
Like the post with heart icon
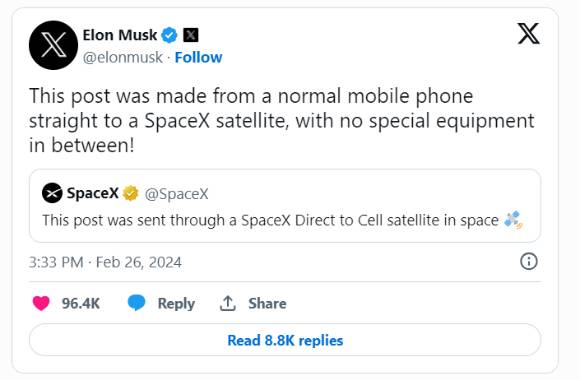pos(41,303)
